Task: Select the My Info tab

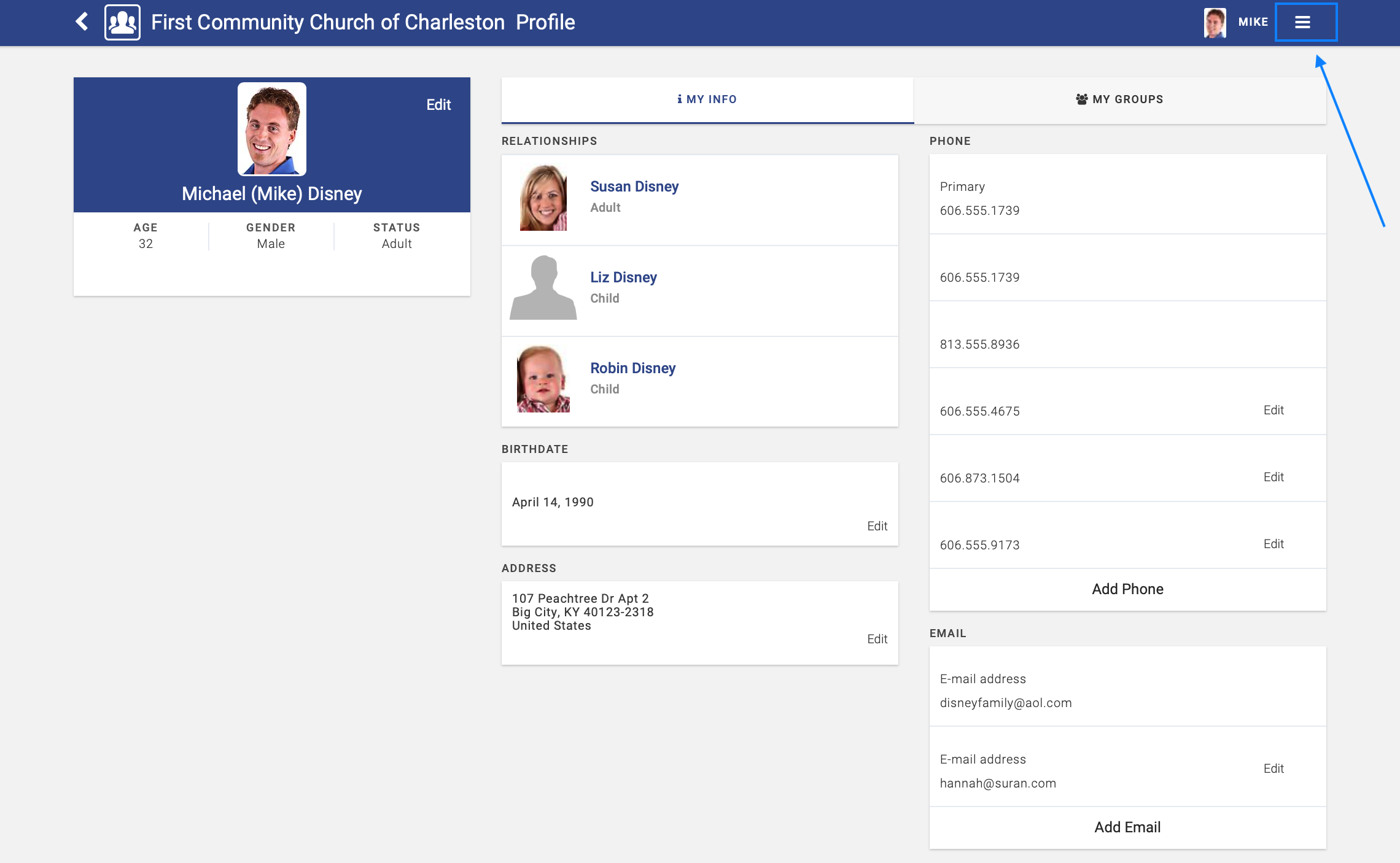Action: pos(707,99)
